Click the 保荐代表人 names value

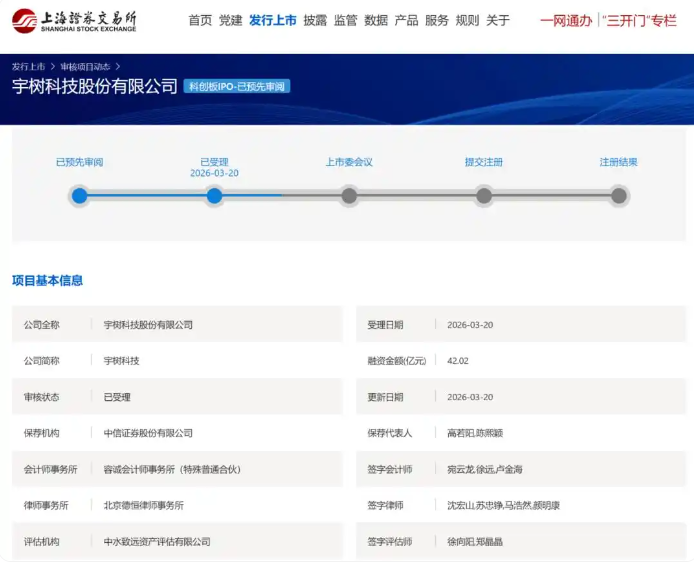475,433
